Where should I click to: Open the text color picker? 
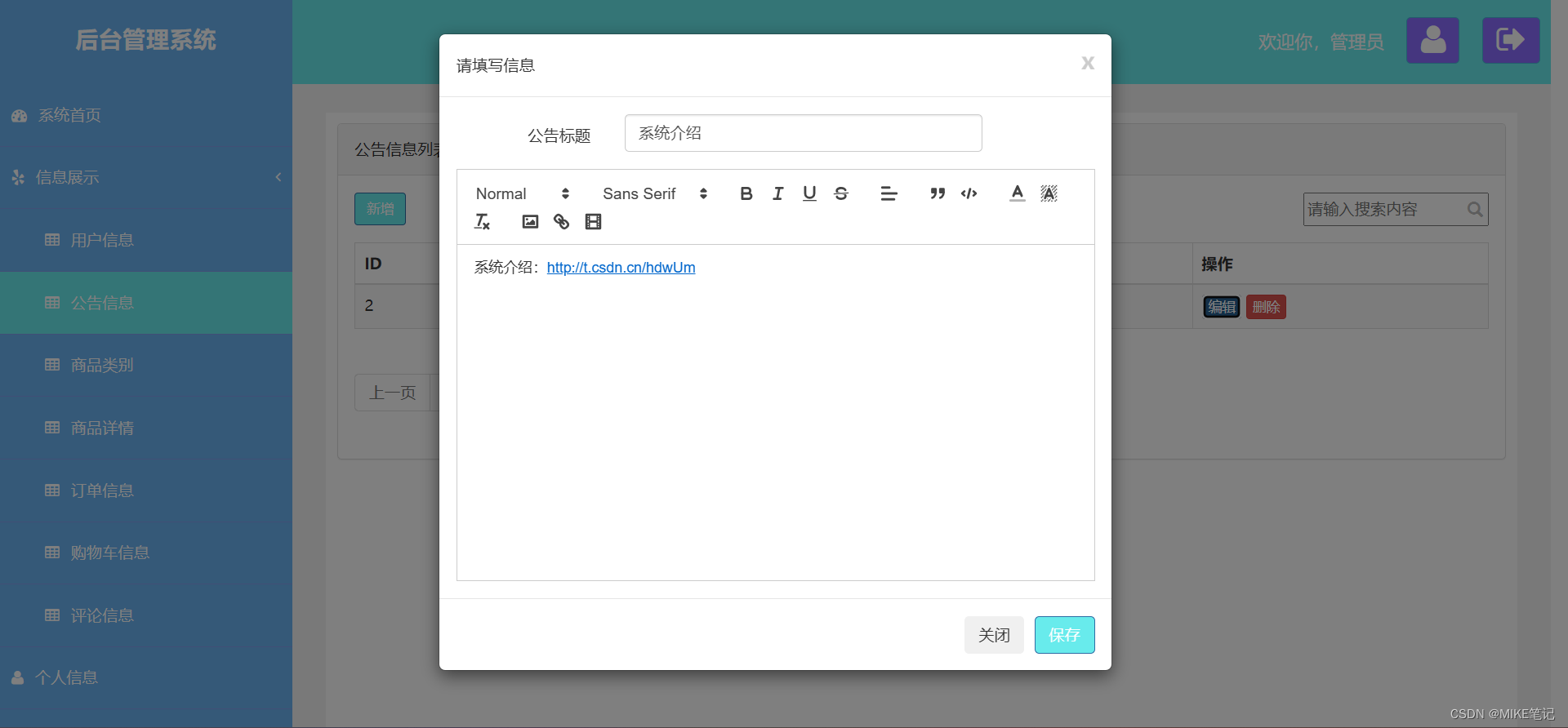point(1017,193)
